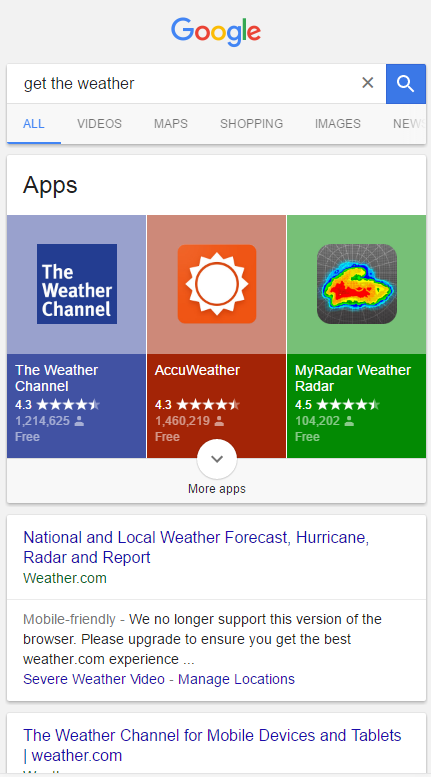Open The Weather Channel app icon
This screenshot has height=777, width=431.
click(x=77, y=284)
